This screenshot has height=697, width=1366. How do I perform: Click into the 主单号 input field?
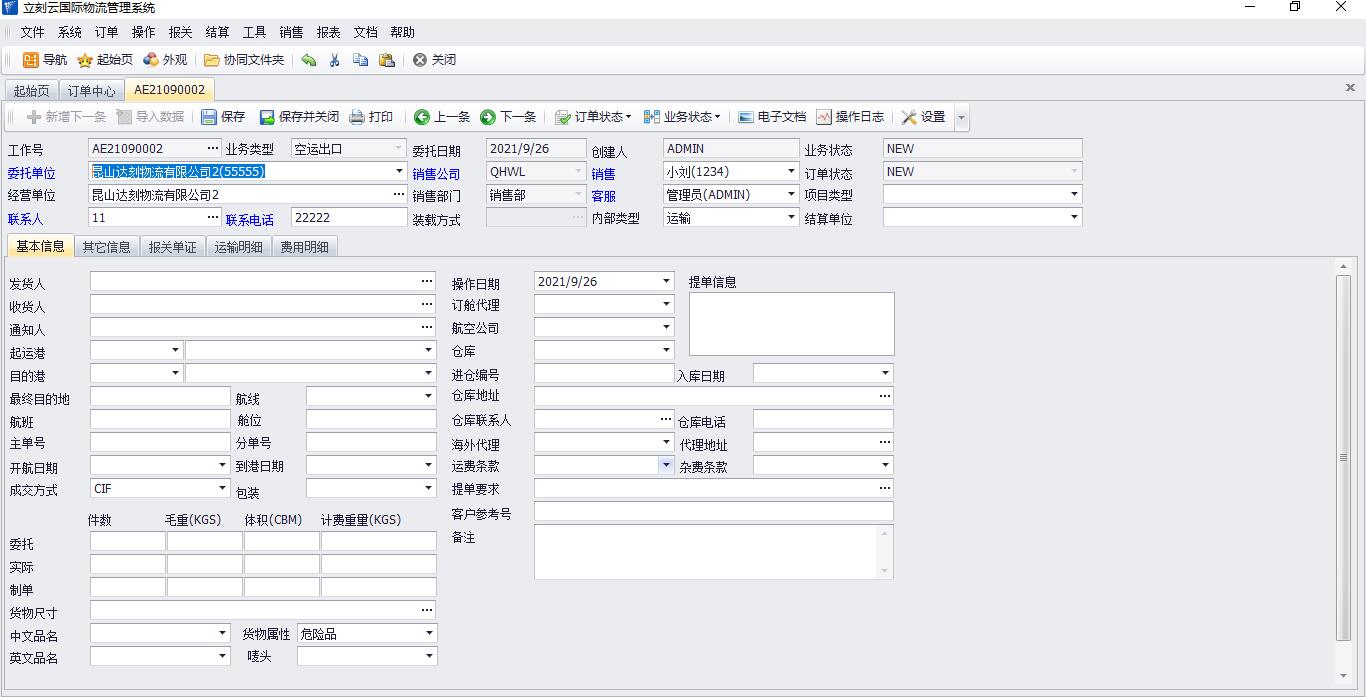[160, 442]
